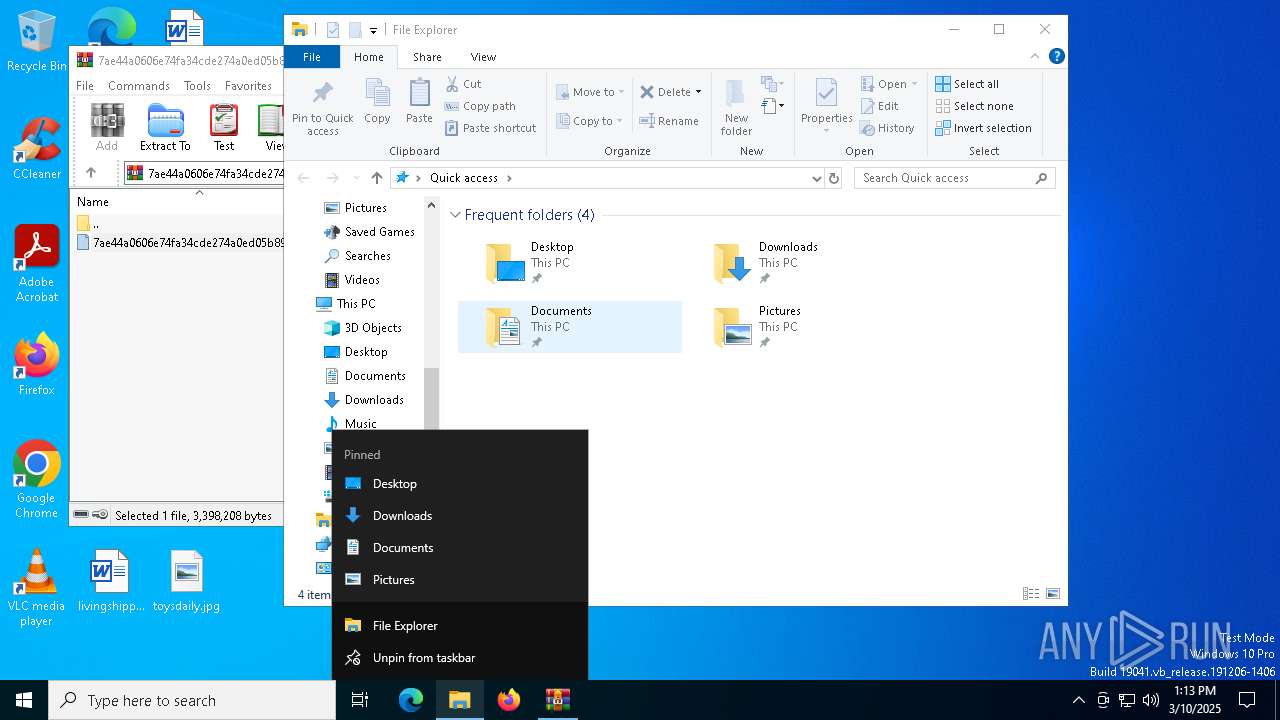Open recent locations dropdown arrow
The image size is (1280, 720).
pos(355,178)
